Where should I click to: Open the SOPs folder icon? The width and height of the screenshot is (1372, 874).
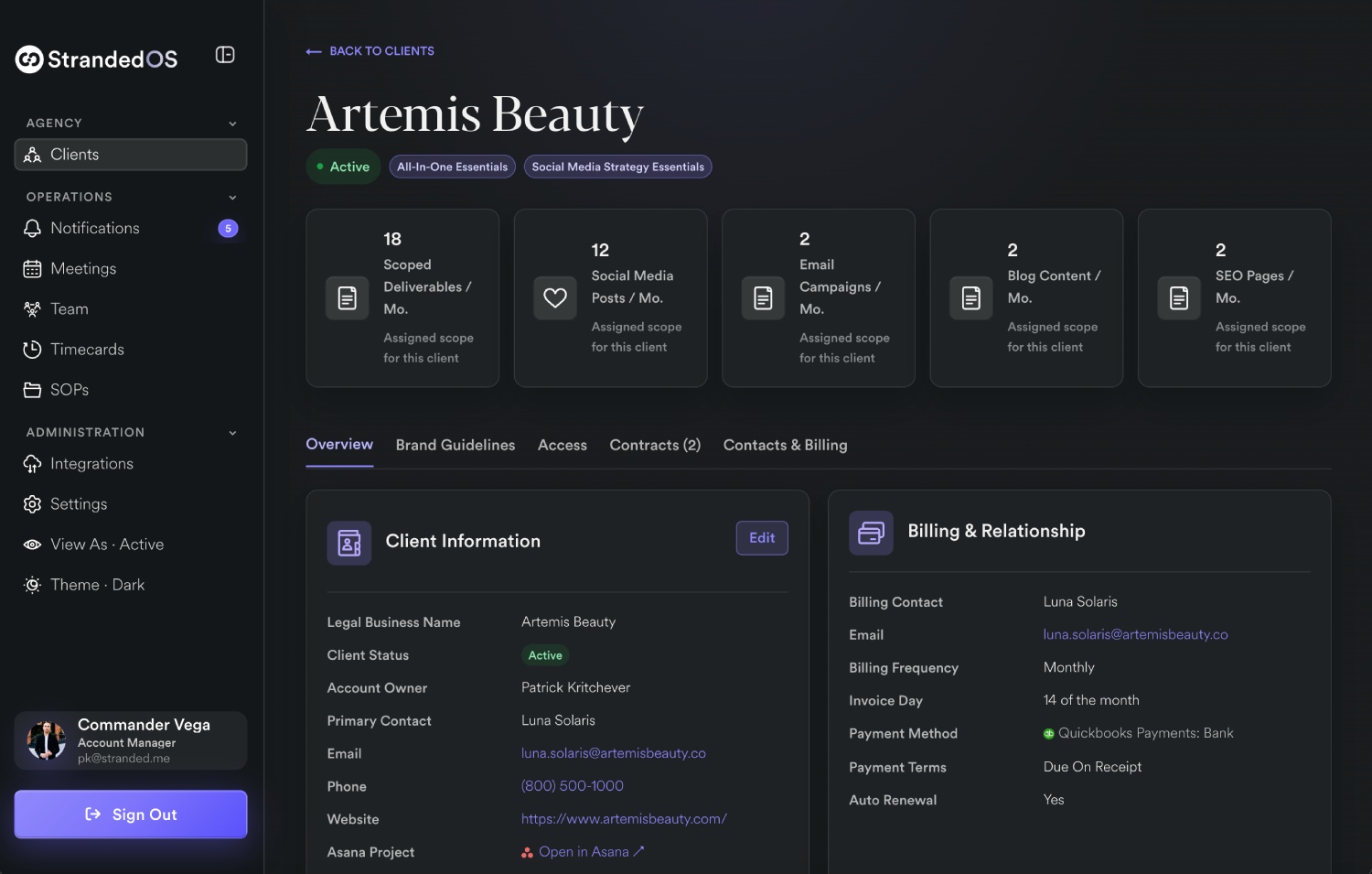point(32,390)
